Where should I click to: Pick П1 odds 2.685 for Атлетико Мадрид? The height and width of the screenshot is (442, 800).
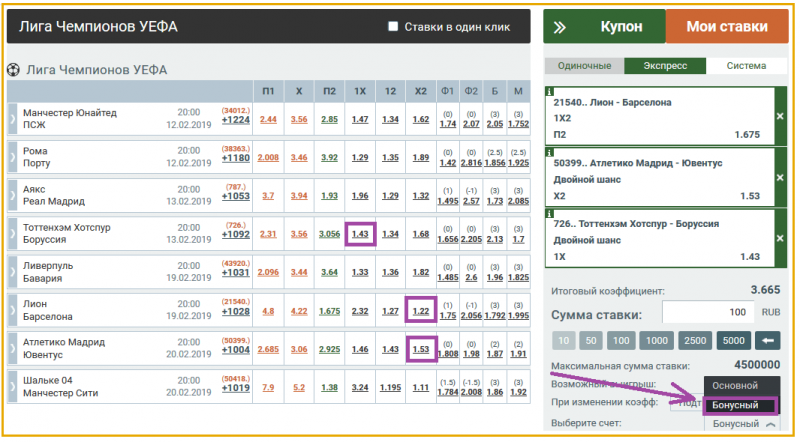(268, 349)
